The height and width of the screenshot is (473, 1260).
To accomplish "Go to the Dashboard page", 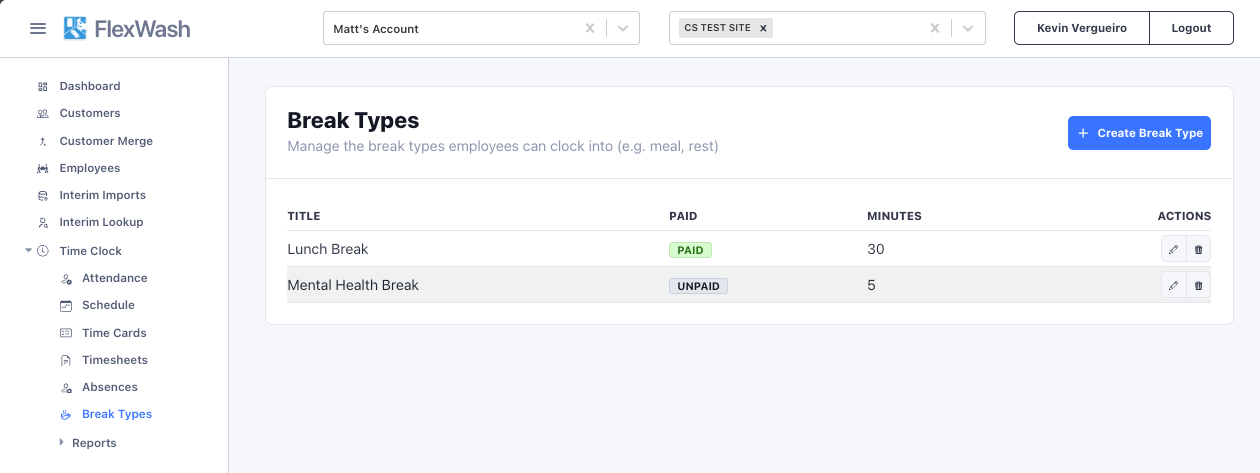I will (89, 86).
